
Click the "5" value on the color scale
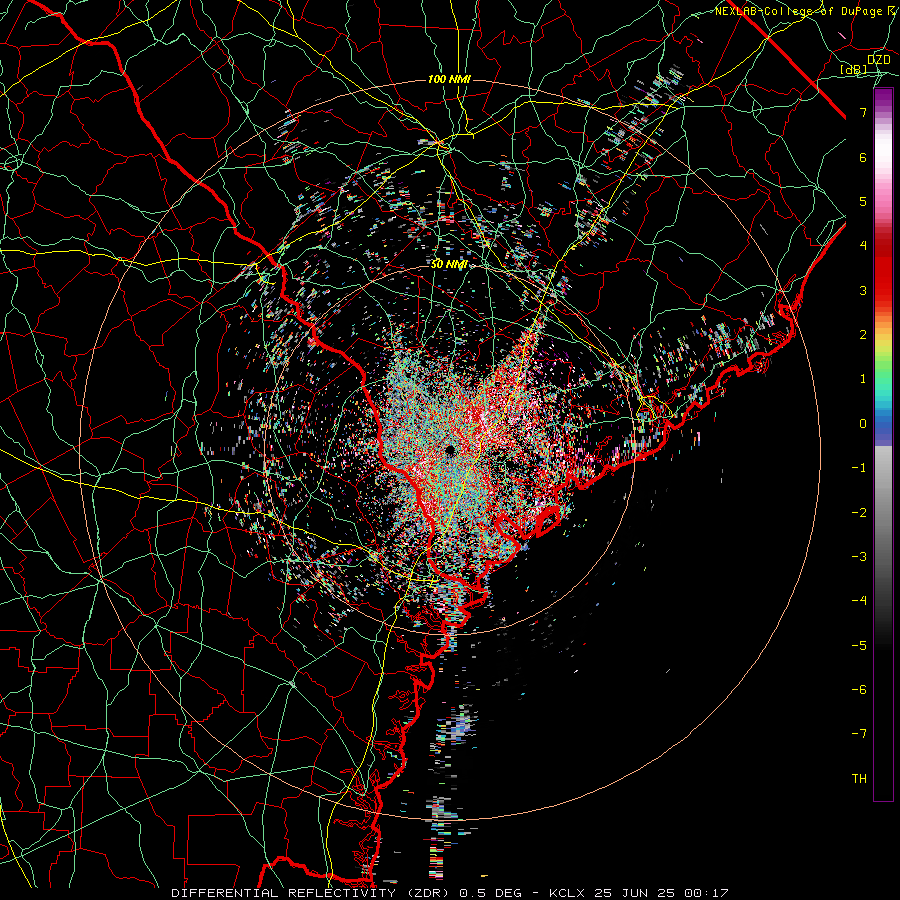pyautogui.click(x=863, y=201)
